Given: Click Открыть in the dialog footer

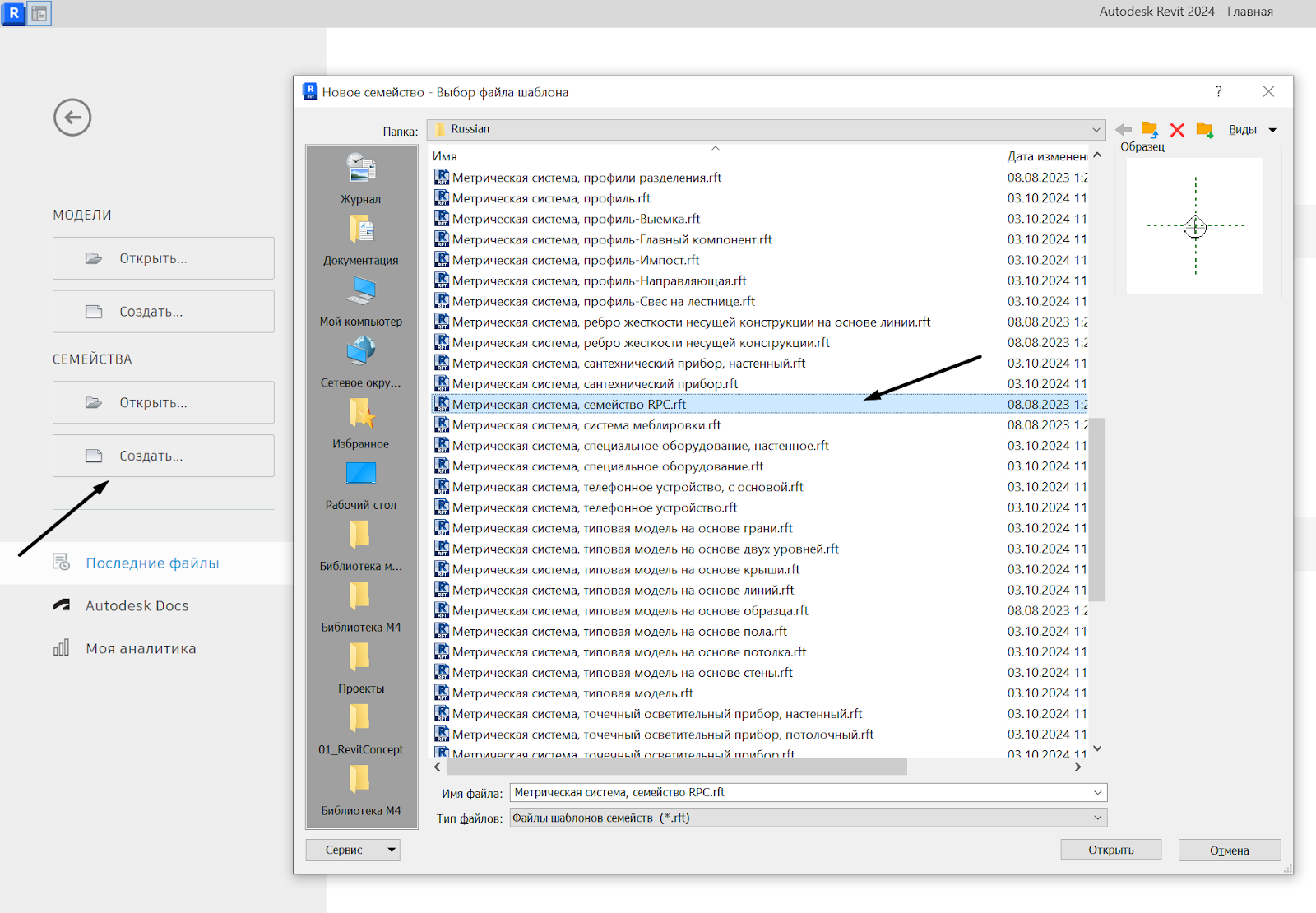Looking at the screenshot, I should (x=1111, y=850).
